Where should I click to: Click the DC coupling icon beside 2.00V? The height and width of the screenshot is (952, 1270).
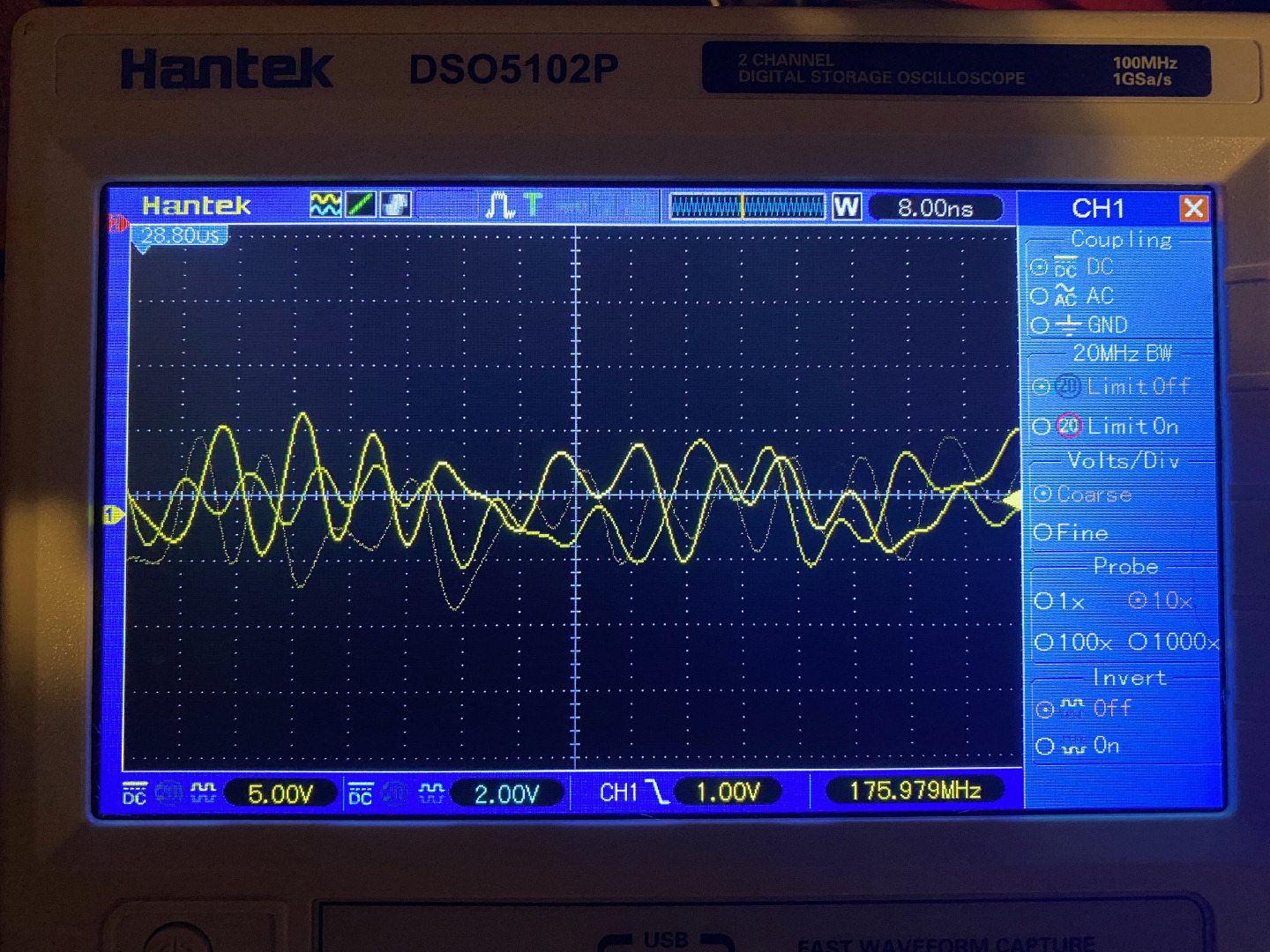click(361, 794)
